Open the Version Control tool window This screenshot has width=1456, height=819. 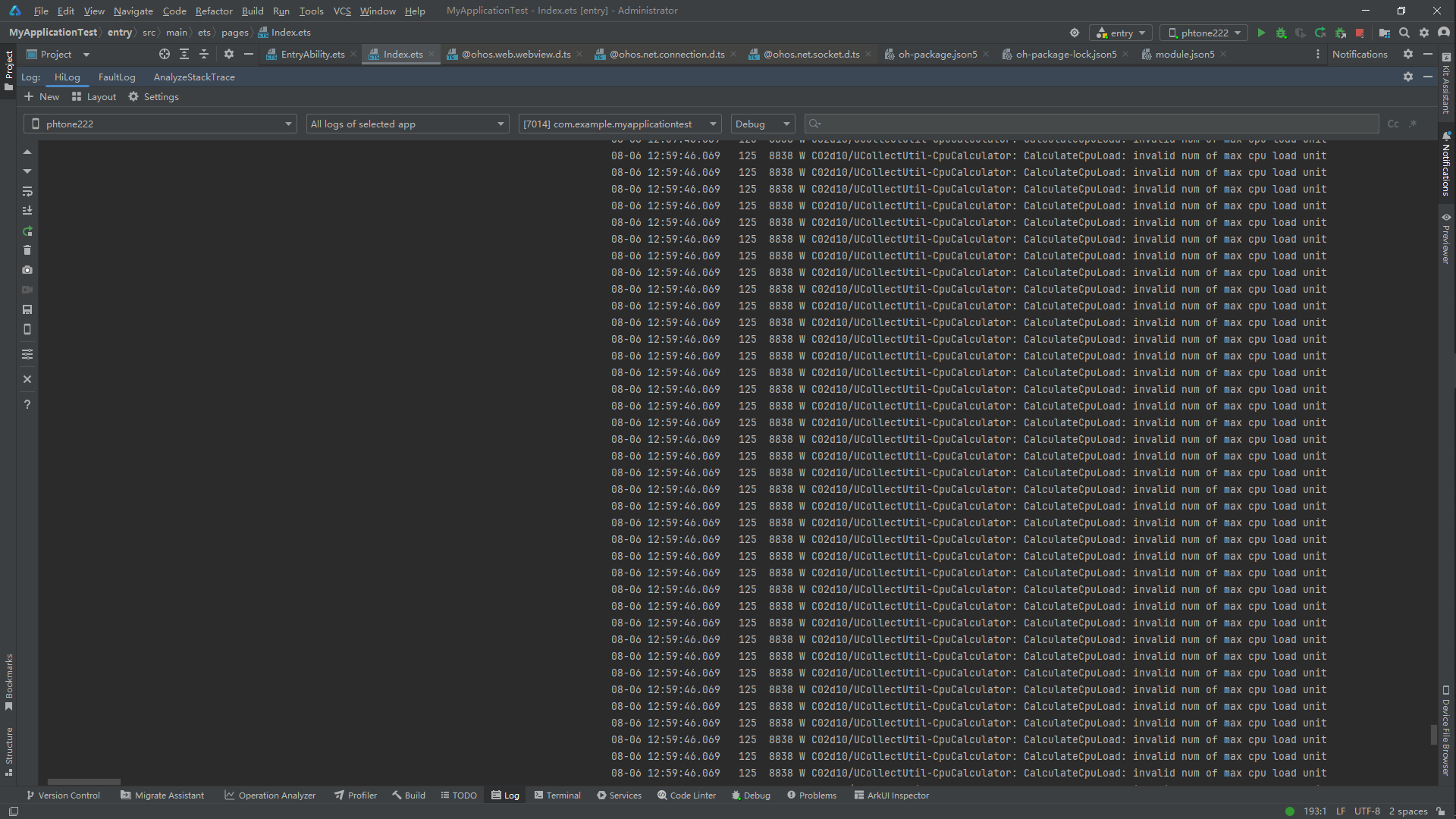click(x=63, y=795)
